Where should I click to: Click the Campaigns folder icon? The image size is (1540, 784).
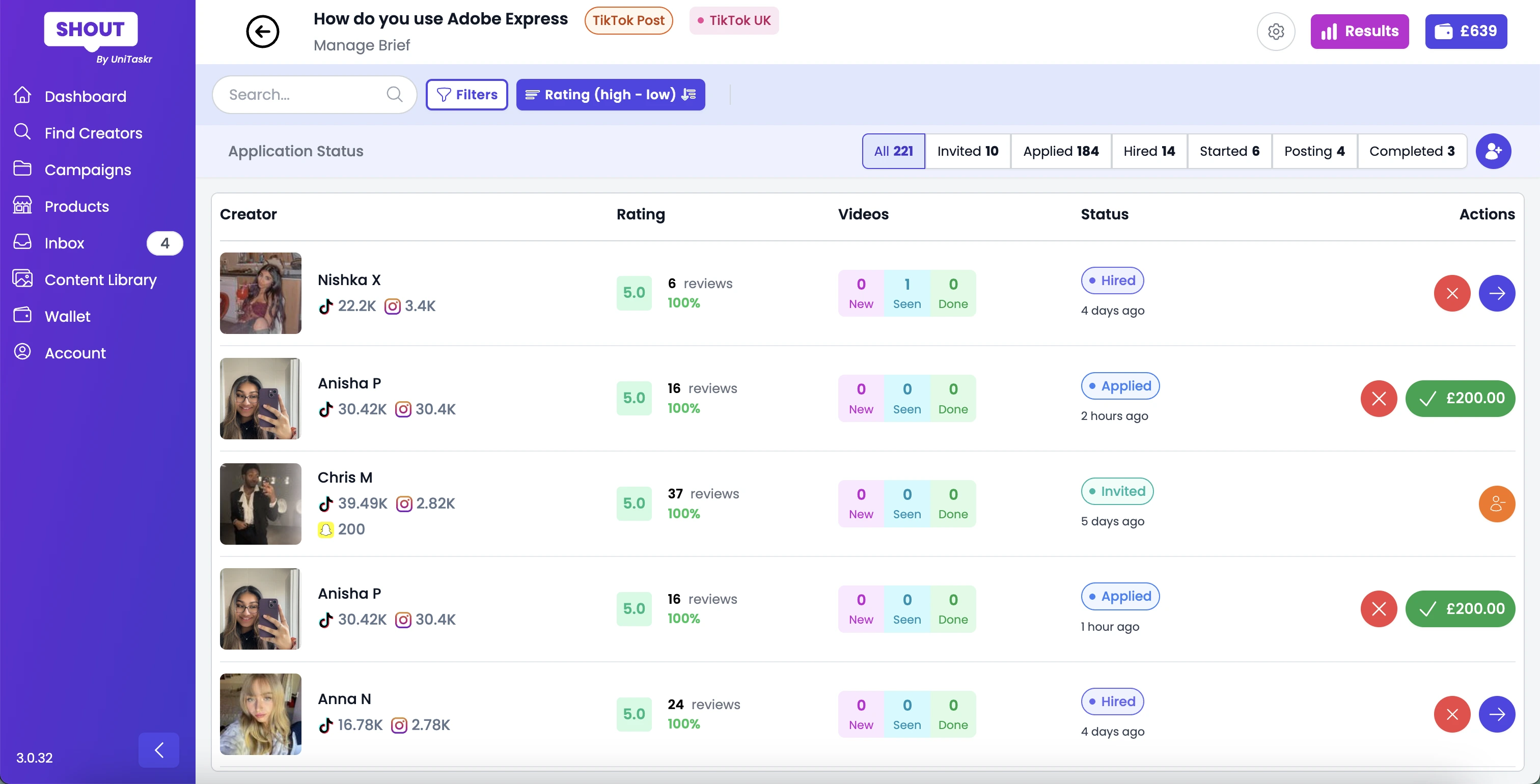[x=23, y=169]
